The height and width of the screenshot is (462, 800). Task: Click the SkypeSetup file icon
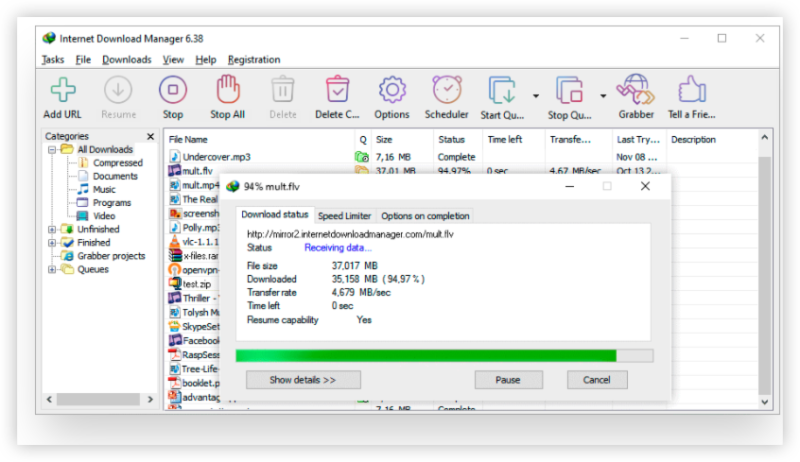(175, 326)
